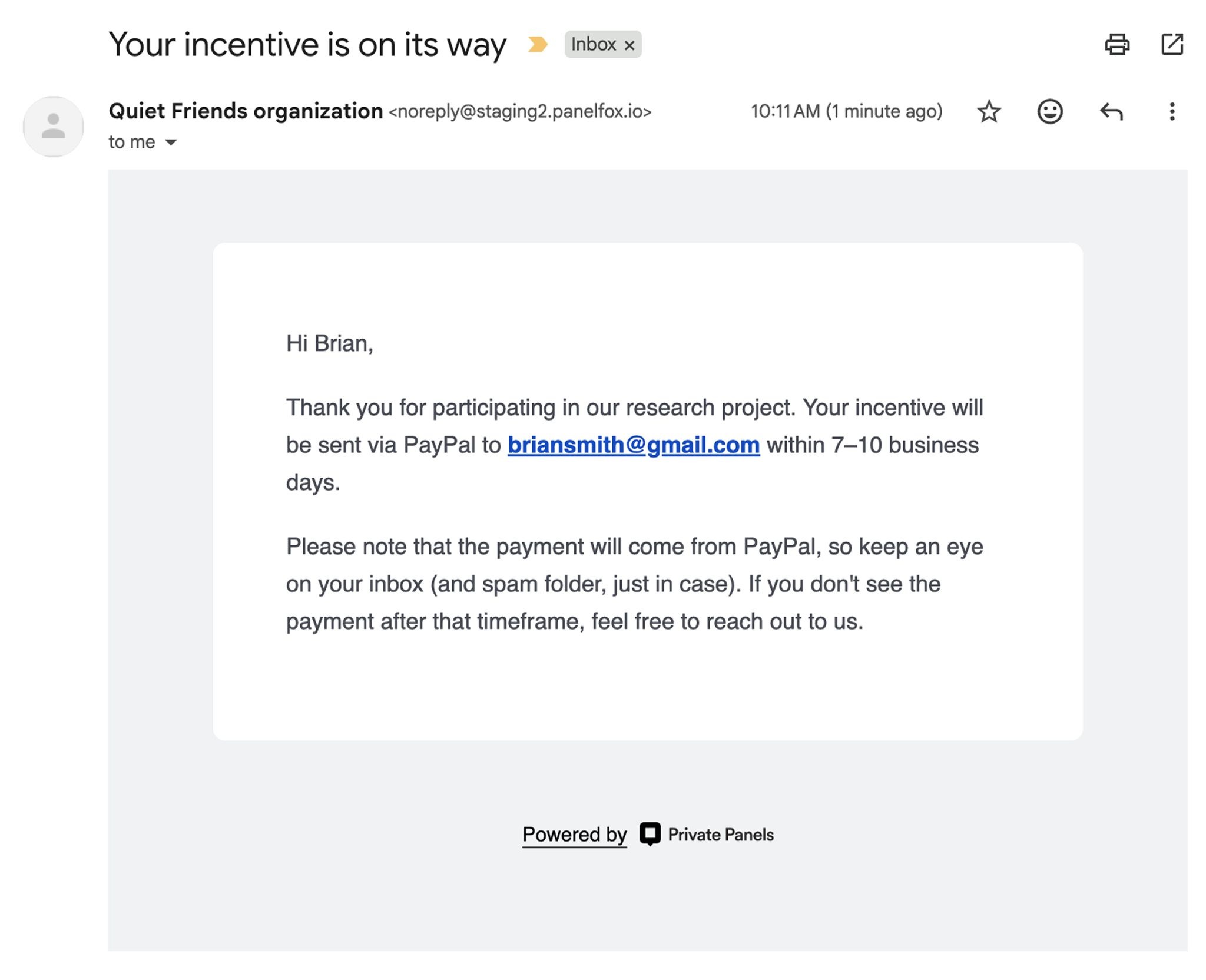Follow the "Powered by" link
The height and width of the screenshot is (980, 1206).
[574, 835]
